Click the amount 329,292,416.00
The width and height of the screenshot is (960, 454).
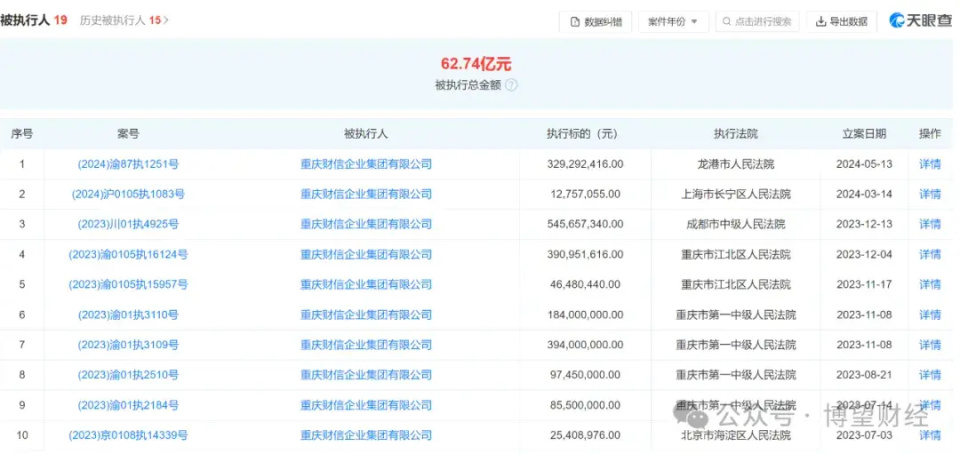[585, 164]
